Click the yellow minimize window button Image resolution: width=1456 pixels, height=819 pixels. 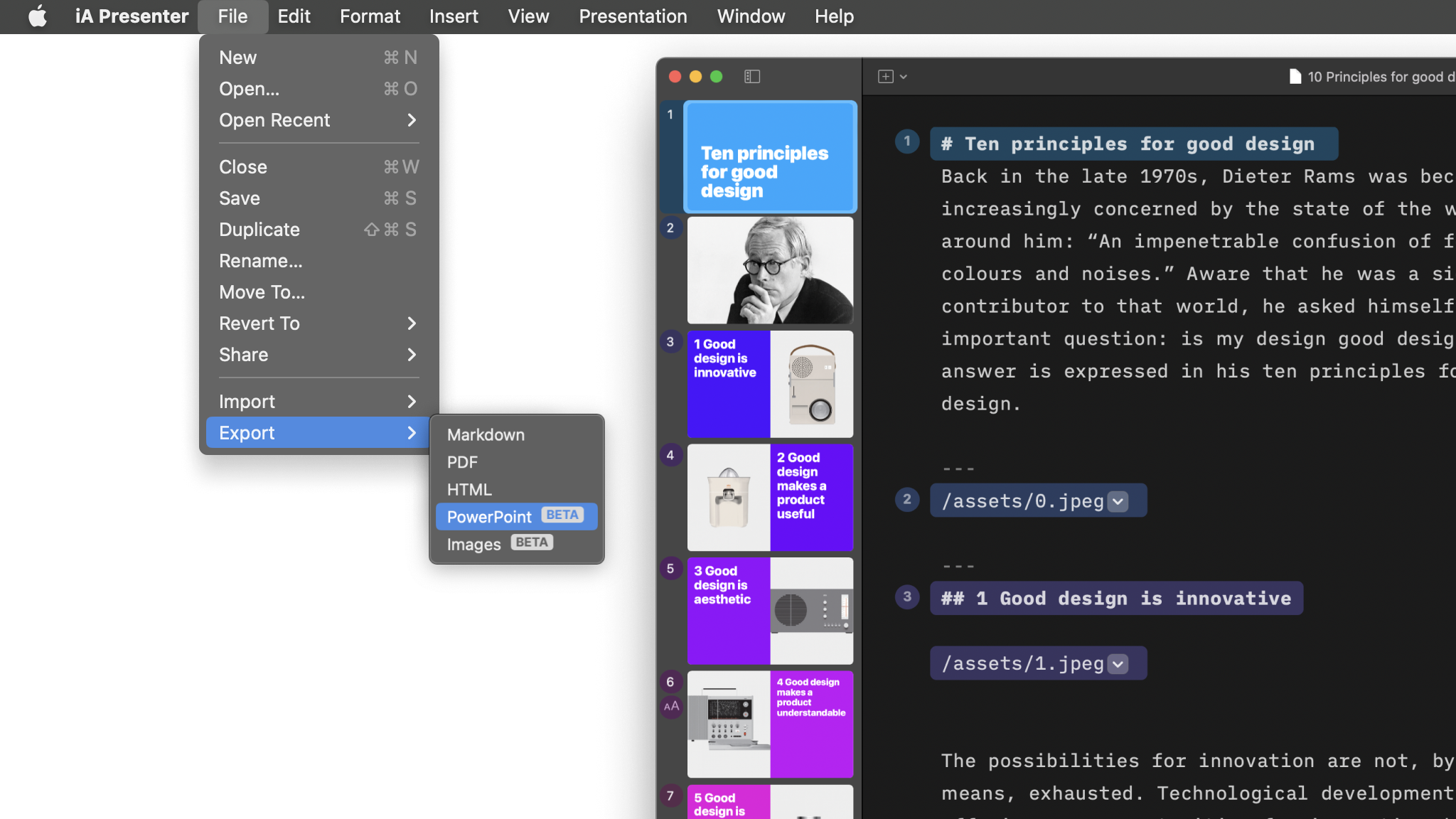coord(696,76)
